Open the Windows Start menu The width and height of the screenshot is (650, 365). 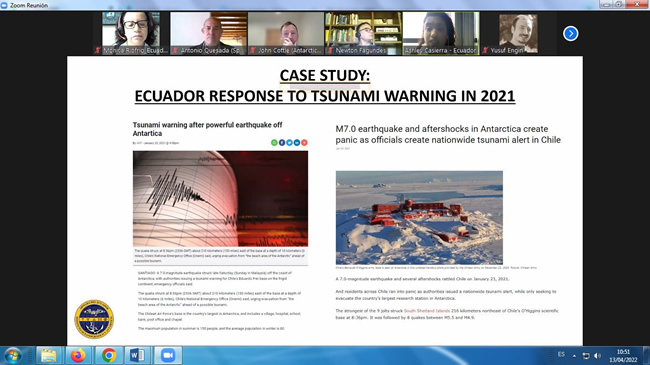click(x=13, y=355)
